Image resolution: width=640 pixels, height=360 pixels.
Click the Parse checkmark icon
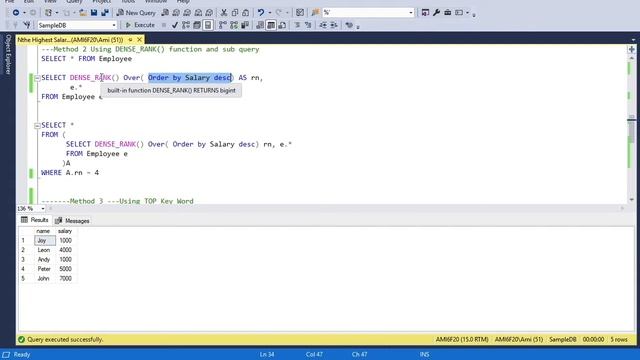[175, 25]
